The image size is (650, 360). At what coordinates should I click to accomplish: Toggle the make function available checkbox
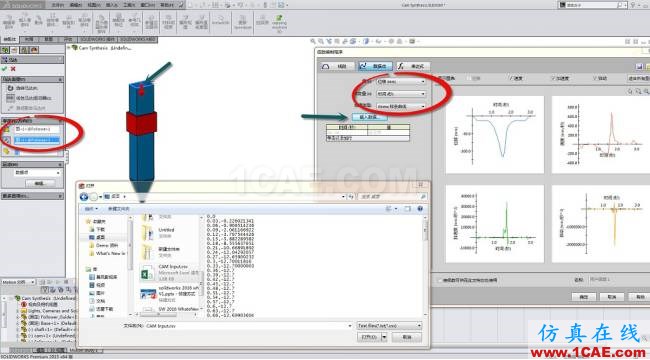coord(440,280)
